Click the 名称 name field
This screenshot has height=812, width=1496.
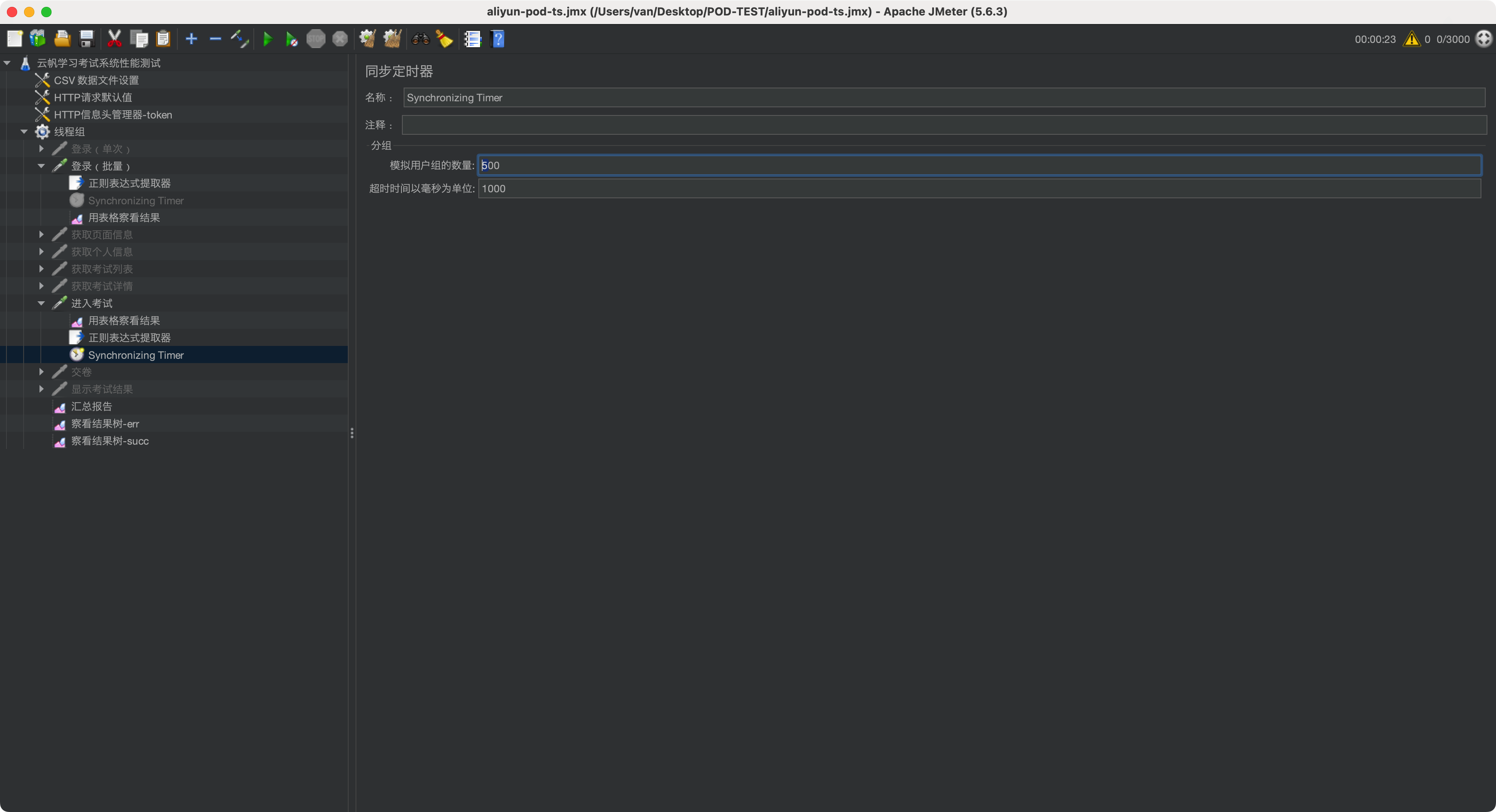(x=944, y=97)
